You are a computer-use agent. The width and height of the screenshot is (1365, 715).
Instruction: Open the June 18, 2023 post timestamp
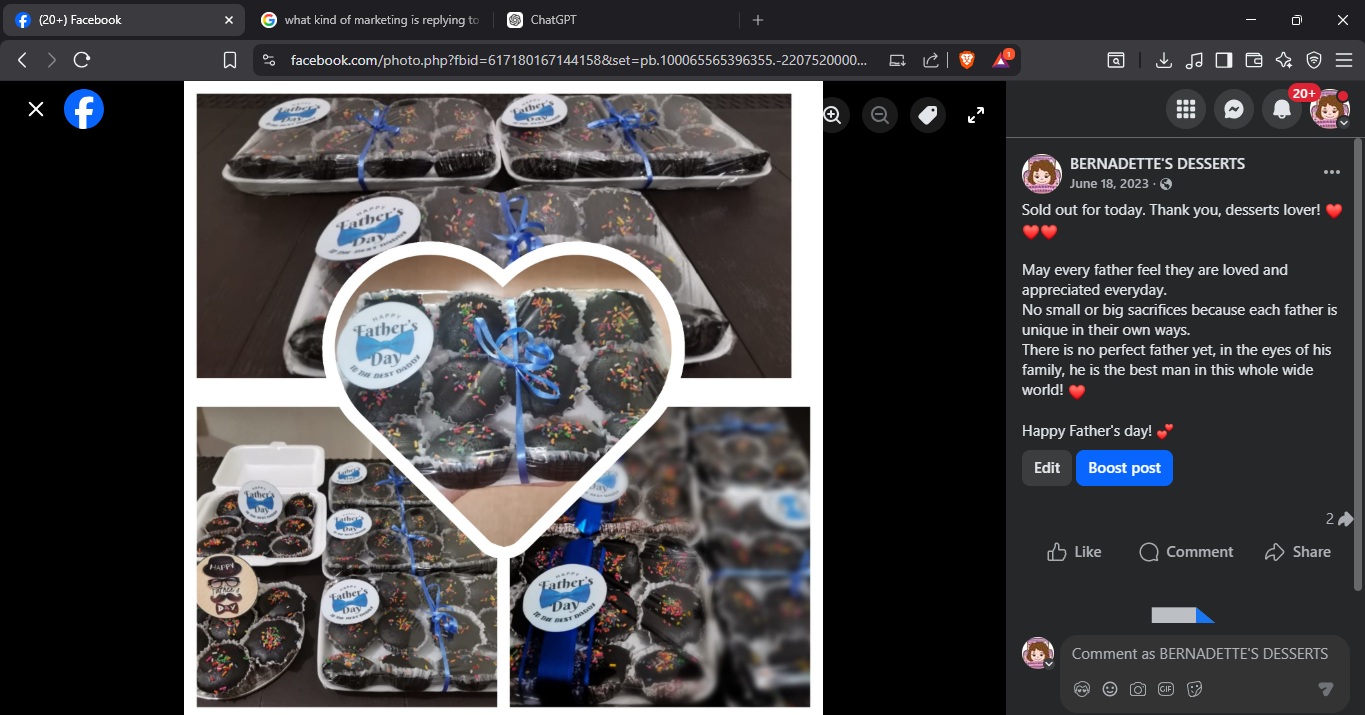(1111, 184)
